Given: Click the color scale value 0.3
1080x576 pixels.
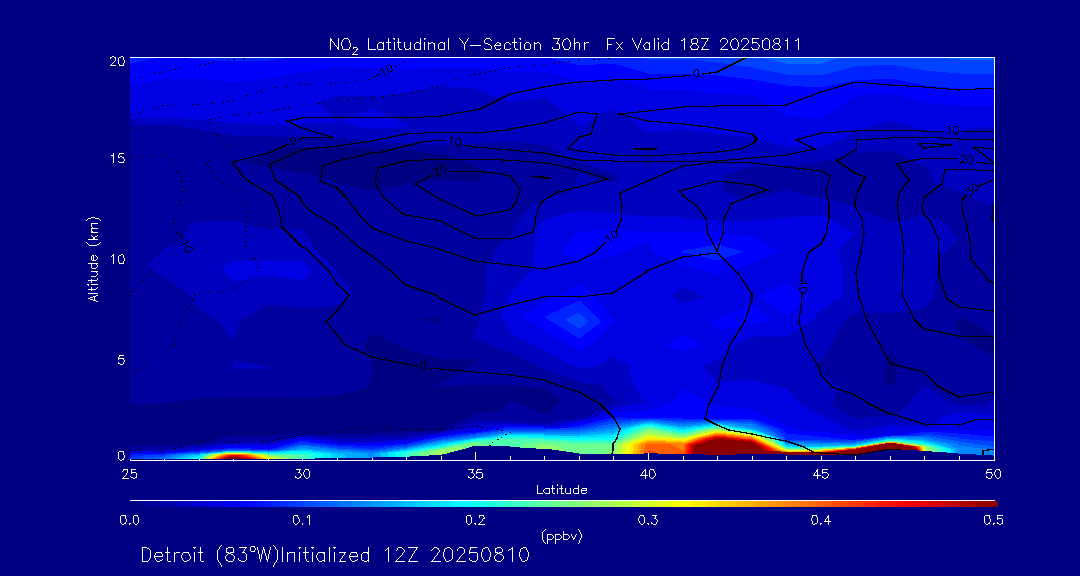Looking at the screenshot, I should (x=648, y=521).
